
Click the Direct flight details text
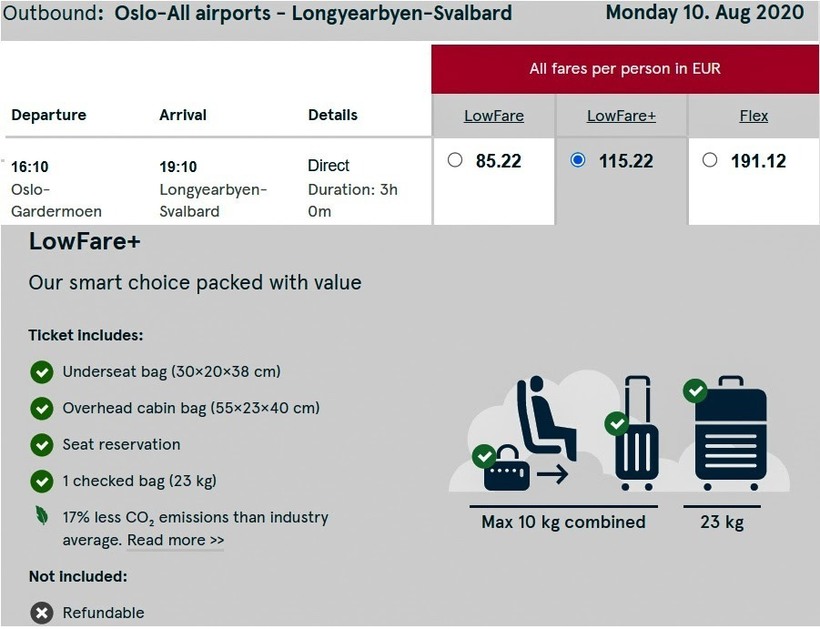pyautogui.click(x=329, y=166)
